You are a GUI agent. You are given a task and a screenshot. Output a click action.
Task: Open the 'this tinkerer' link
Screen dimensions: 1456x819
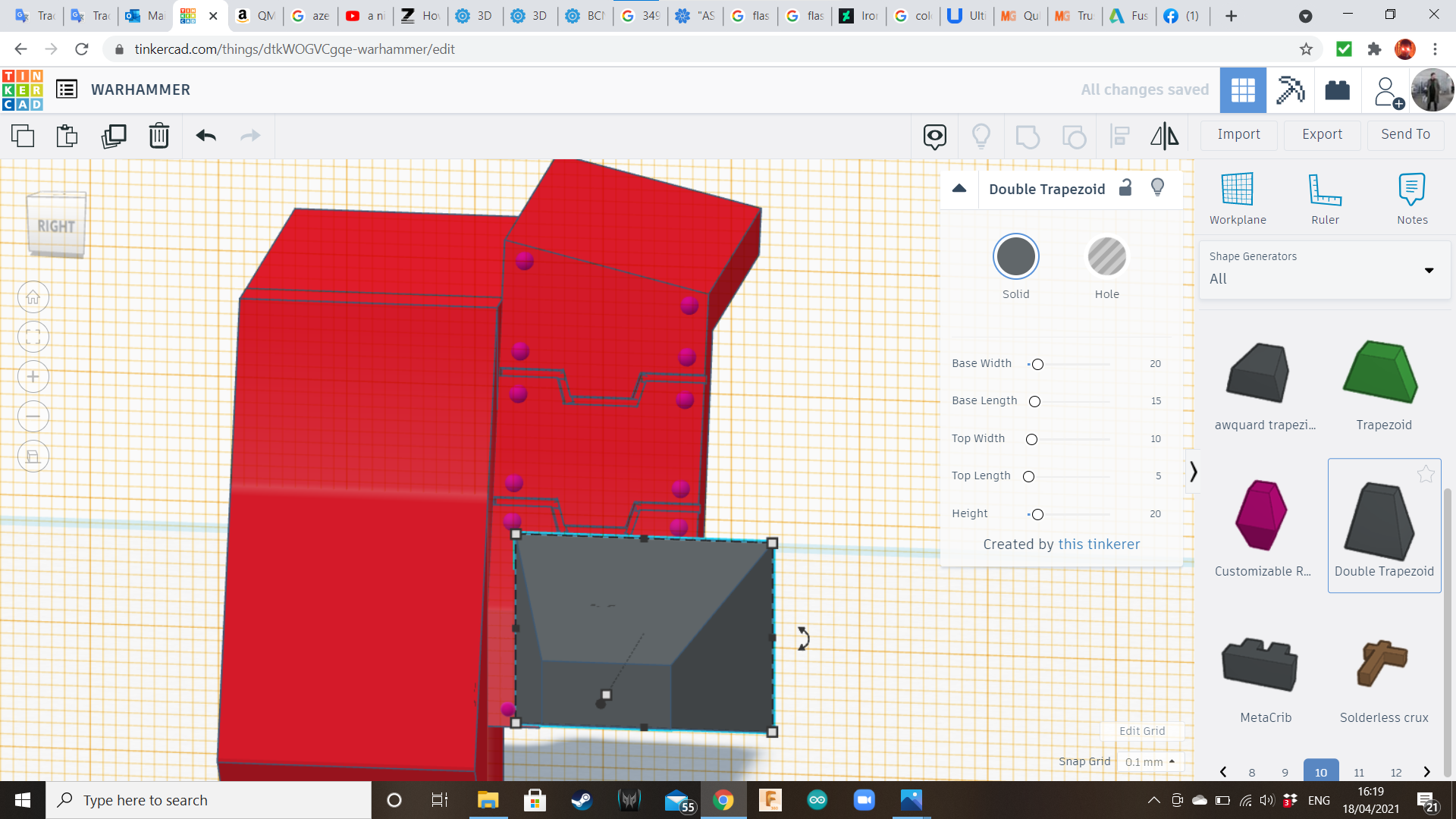tap(1099, 544)
